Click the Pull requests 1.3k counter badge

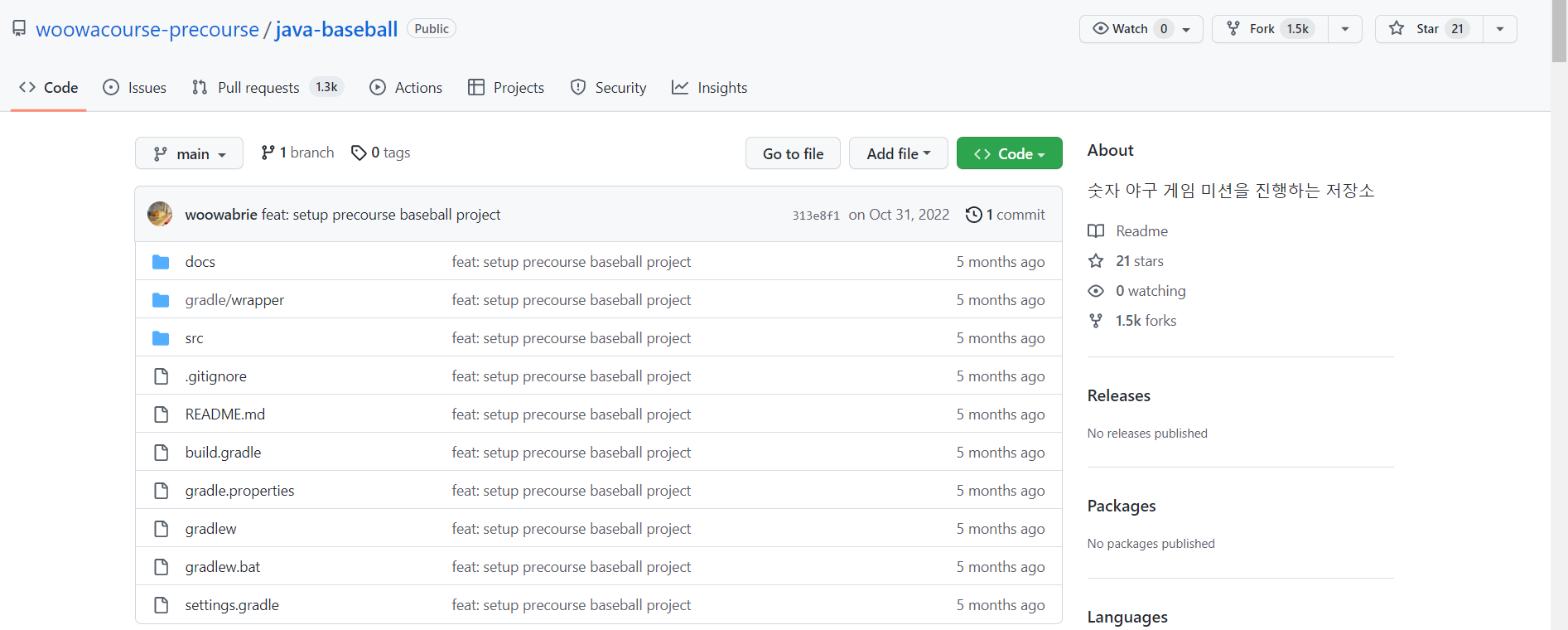(326, 87)
